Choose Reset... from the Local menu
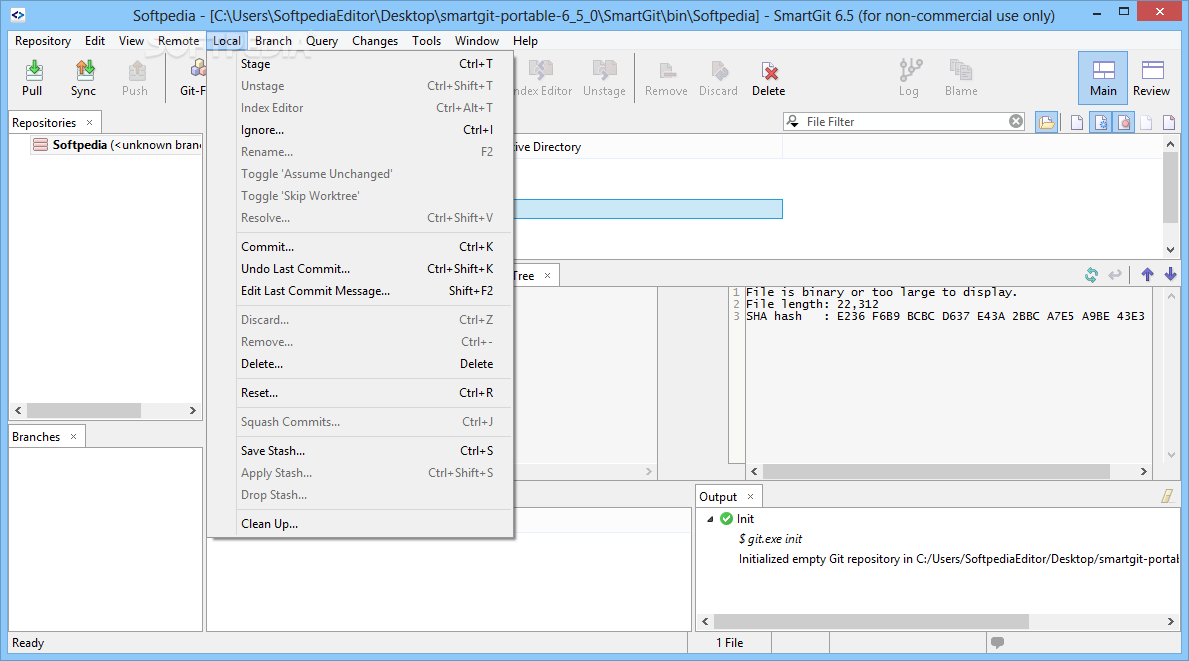Image resolution: width=1189 pixels, height=661 pixels. [361, 393]
